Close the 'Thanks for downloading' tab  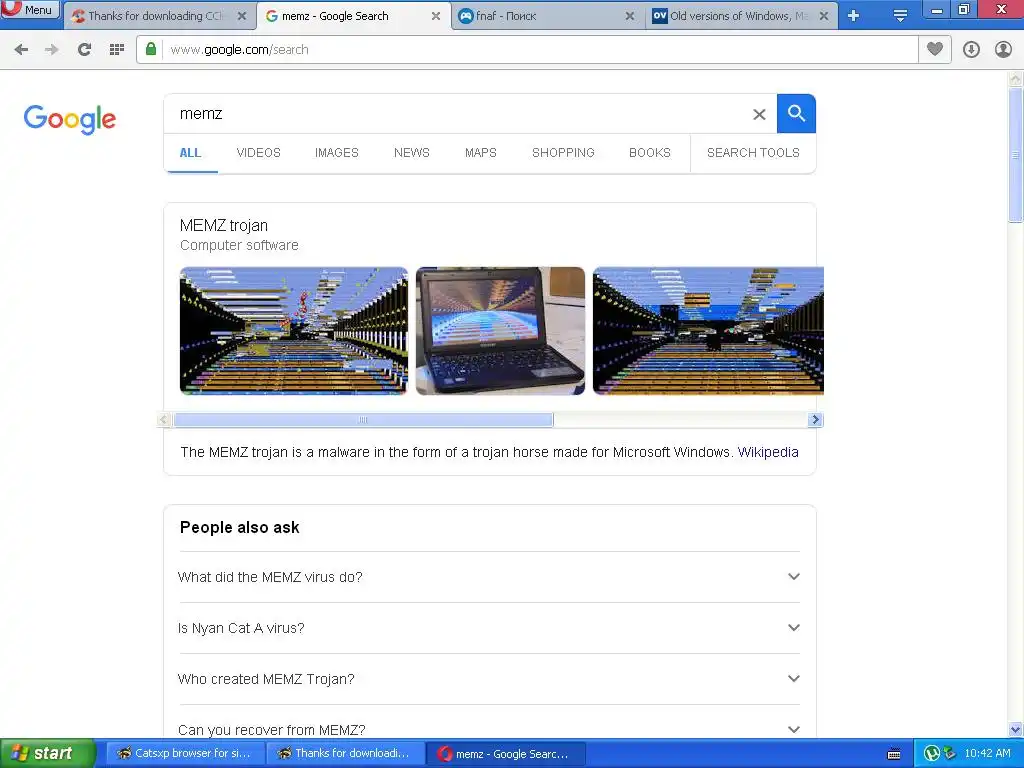(x=242, y=16)
